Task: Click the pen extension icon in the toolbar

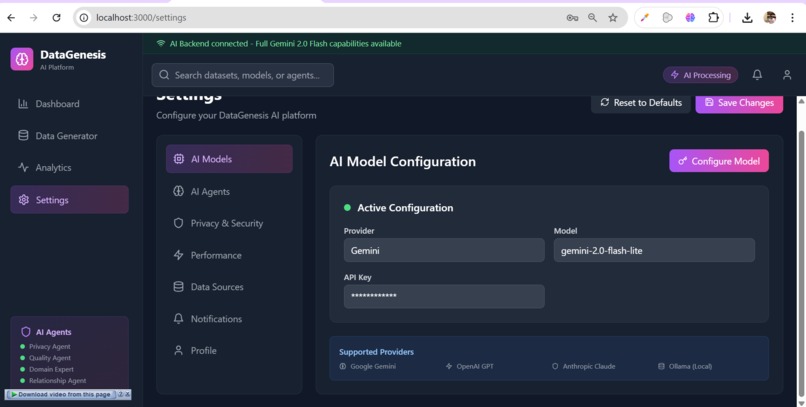Action: click(x=645, y=17)
